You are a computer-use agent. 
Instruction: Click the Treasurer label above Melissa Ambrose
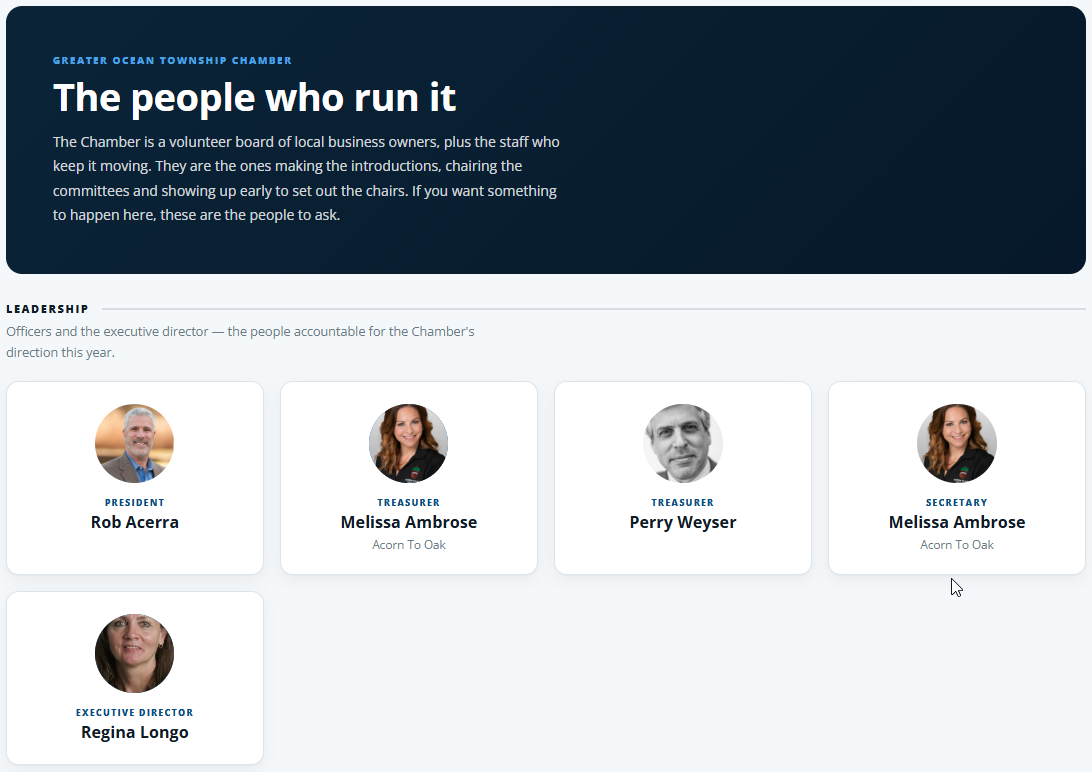point(409,503)
